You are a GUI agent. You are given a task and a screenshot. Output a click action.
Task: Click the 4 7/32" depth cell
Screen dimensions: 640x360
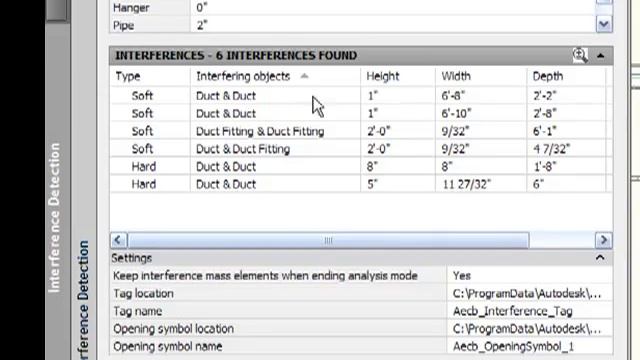[567, 149]
